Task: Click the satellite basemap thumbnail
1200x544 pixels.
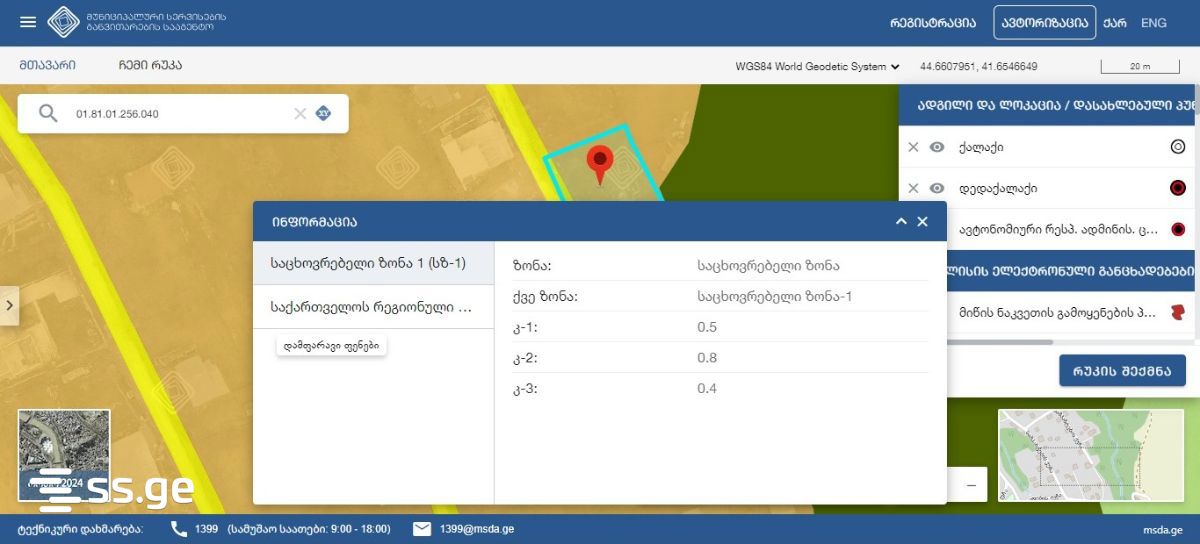Action: pyautogui.click(x=64, y=455)
